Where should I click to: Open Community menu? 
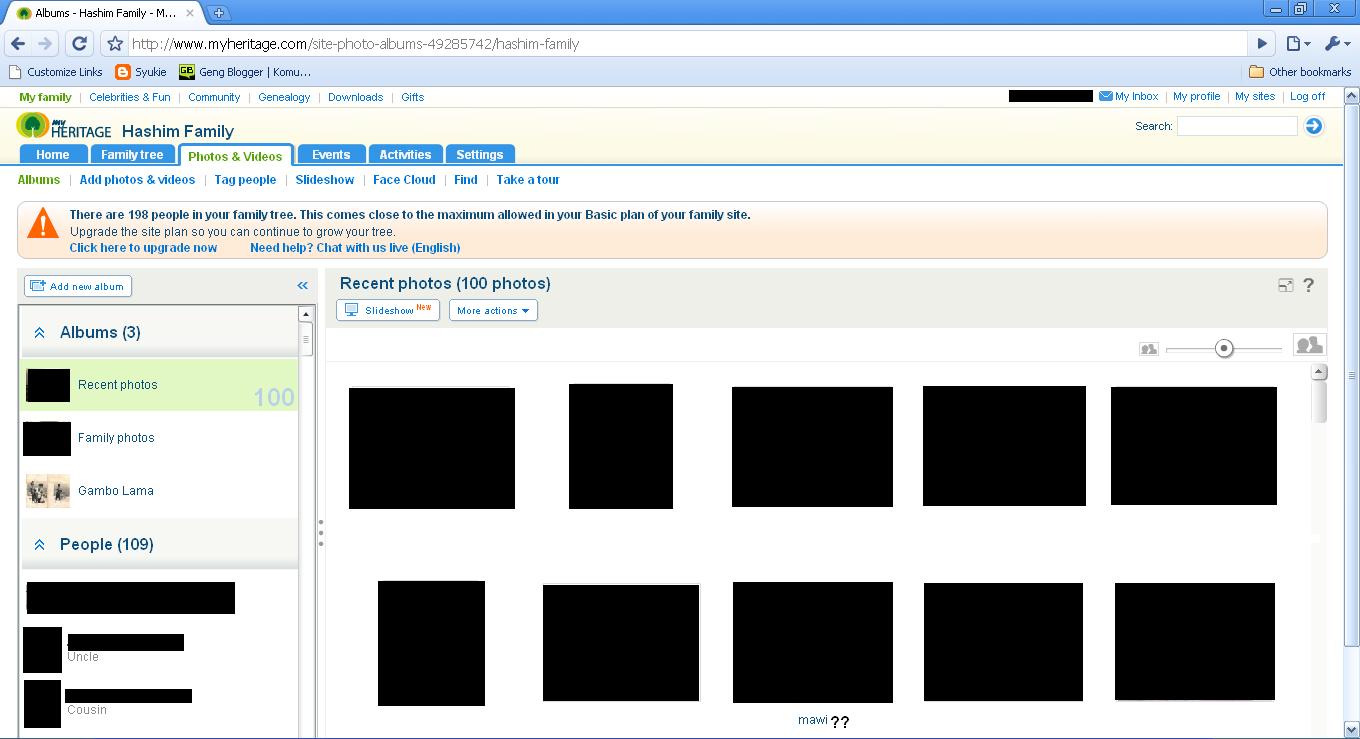[x=214, y=98]
